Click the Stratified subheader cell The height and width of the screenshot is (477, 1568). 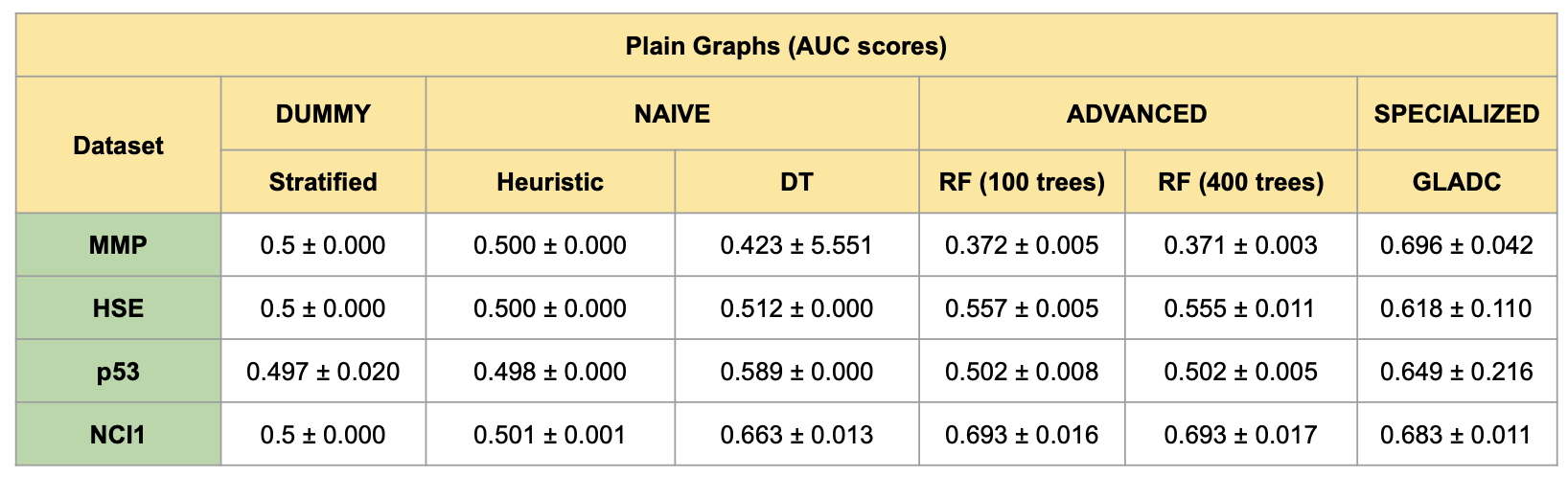[323, 182]
